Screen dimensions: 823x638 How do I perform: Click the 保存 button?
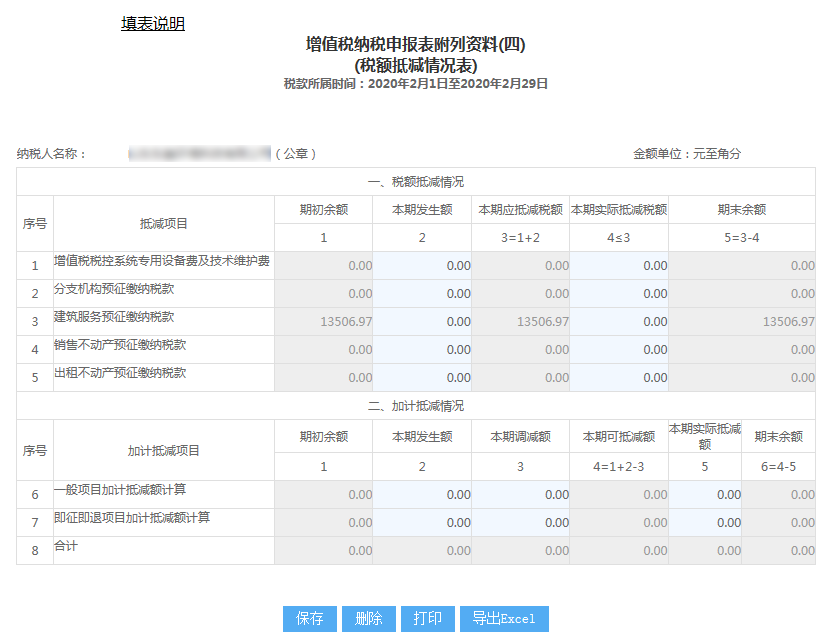click(x=310, y=619)
